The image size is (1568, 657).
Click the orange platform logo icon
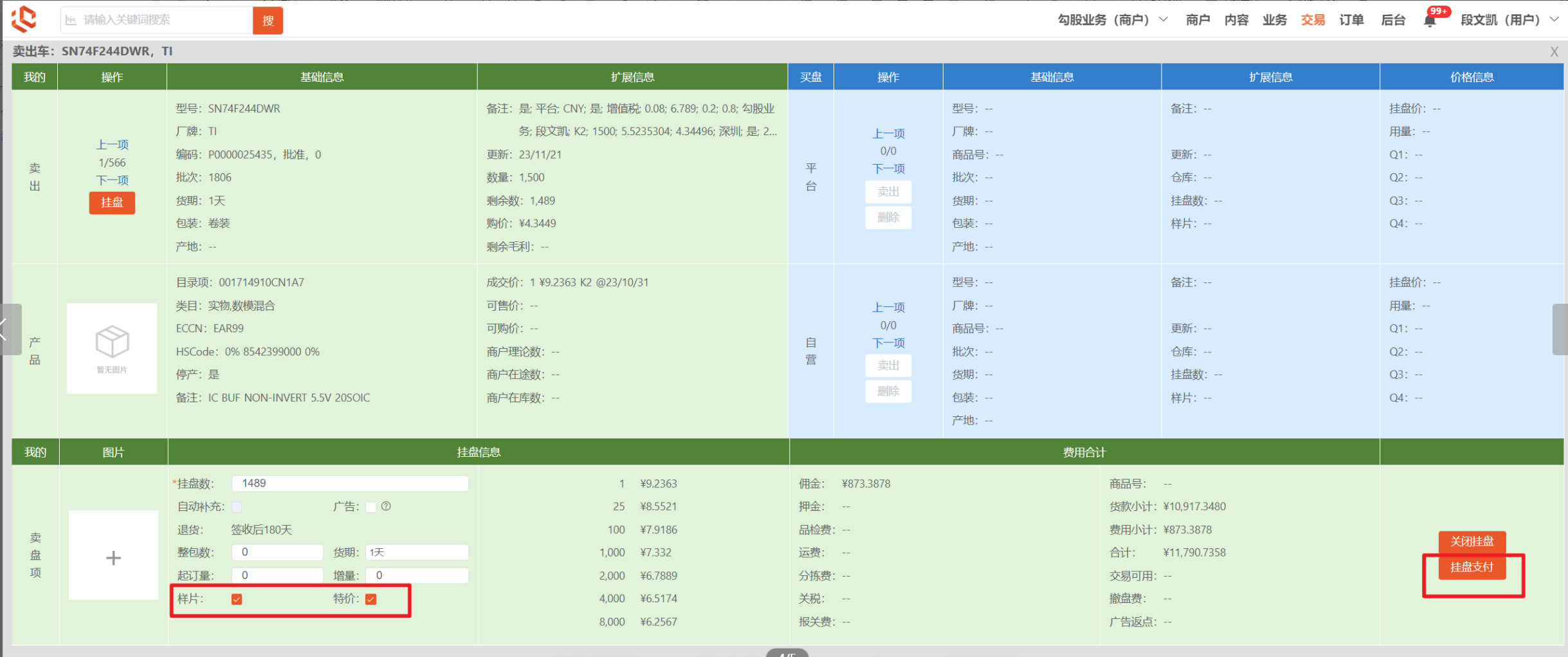24,19
